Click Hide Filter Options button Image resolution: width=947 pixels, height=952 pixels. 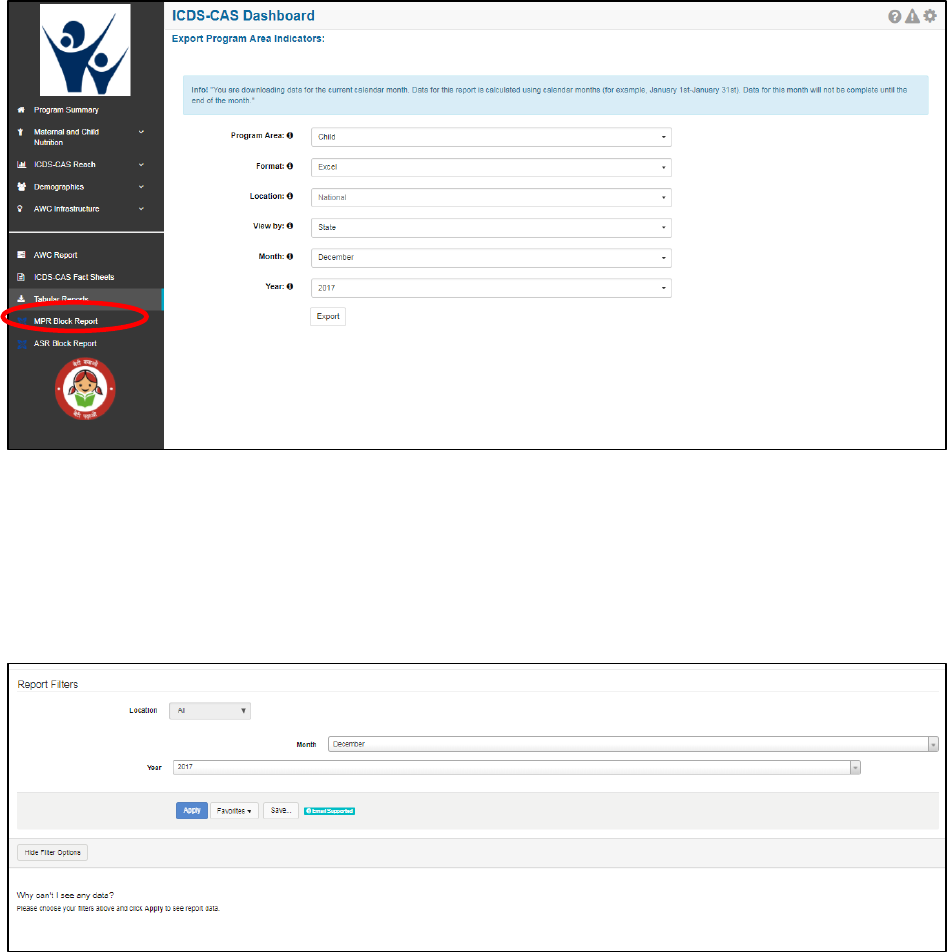52,852
